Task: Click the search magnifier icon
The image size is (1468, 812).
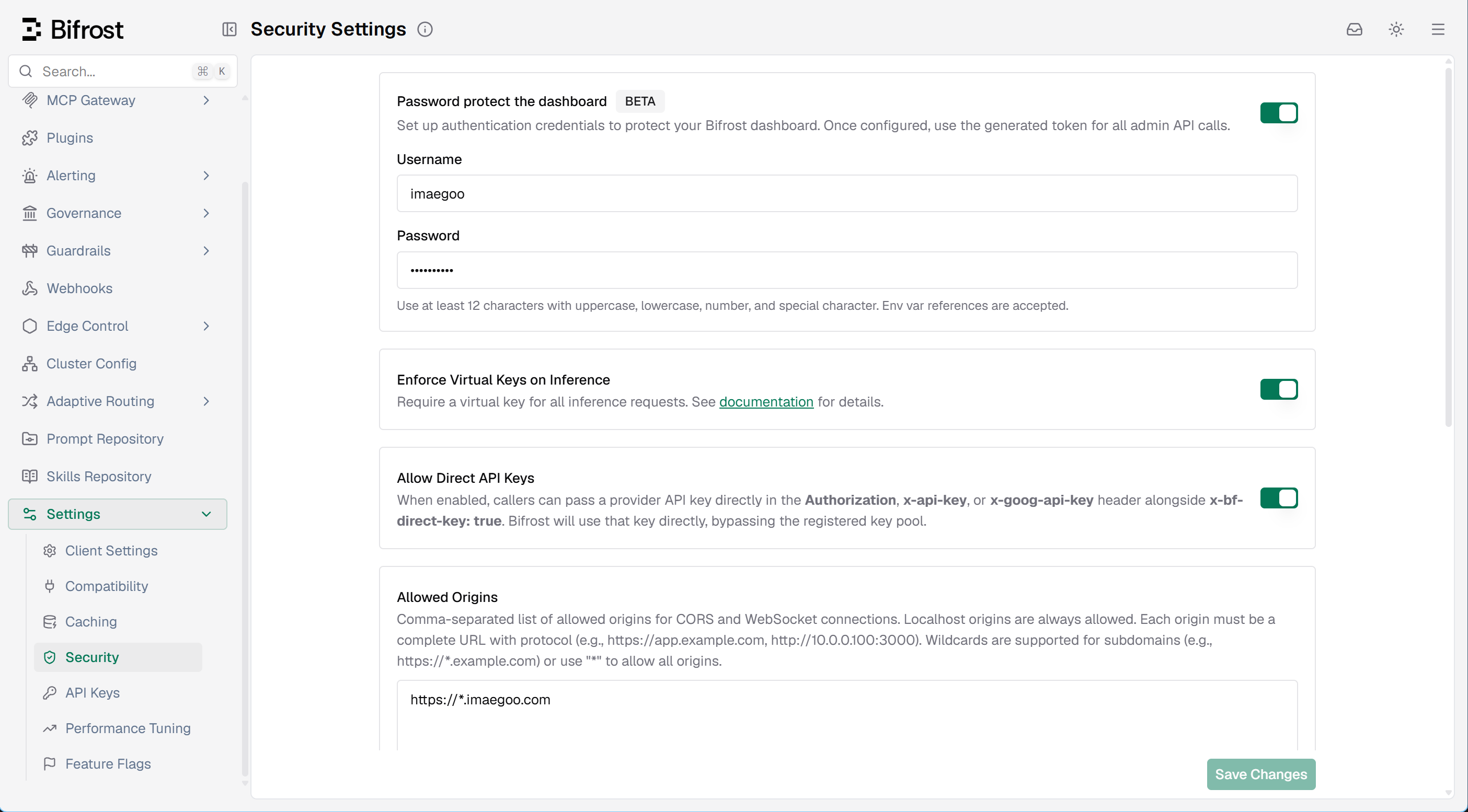Action: [x=26, y=71]
